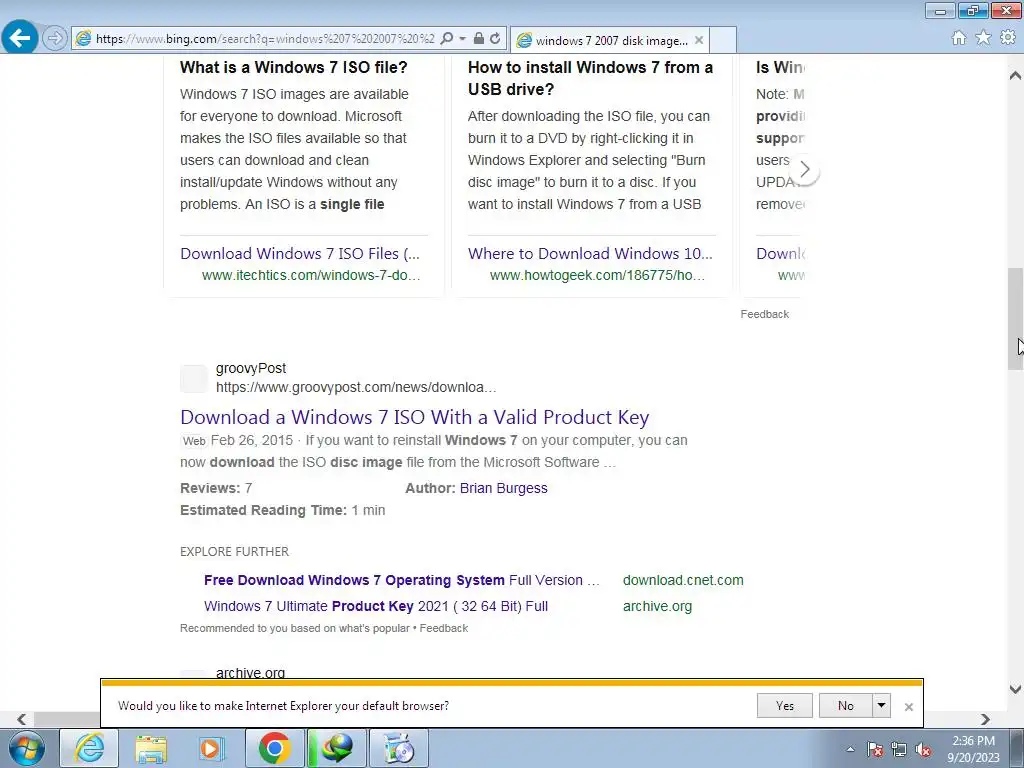Click No on default browser prompt

tap(845, 706)
